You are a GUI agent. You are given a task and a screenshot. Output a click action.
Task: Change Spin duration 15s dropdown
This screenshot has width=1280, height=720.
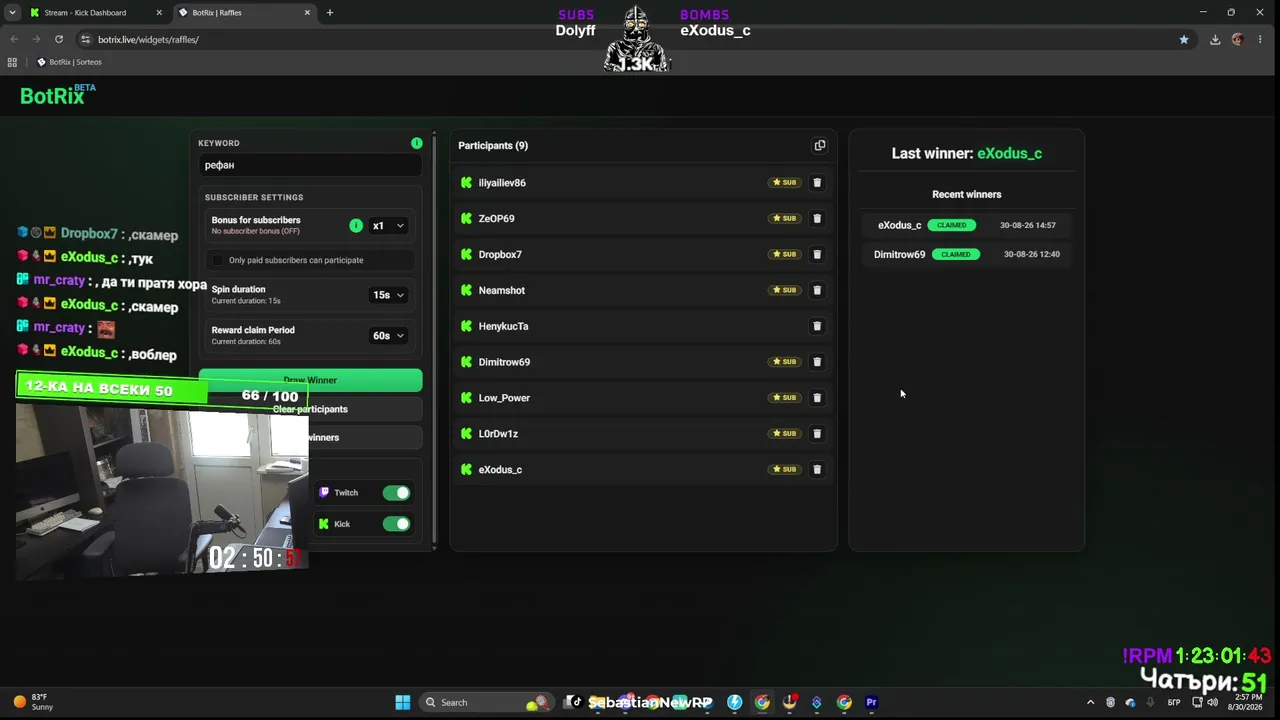388,295
